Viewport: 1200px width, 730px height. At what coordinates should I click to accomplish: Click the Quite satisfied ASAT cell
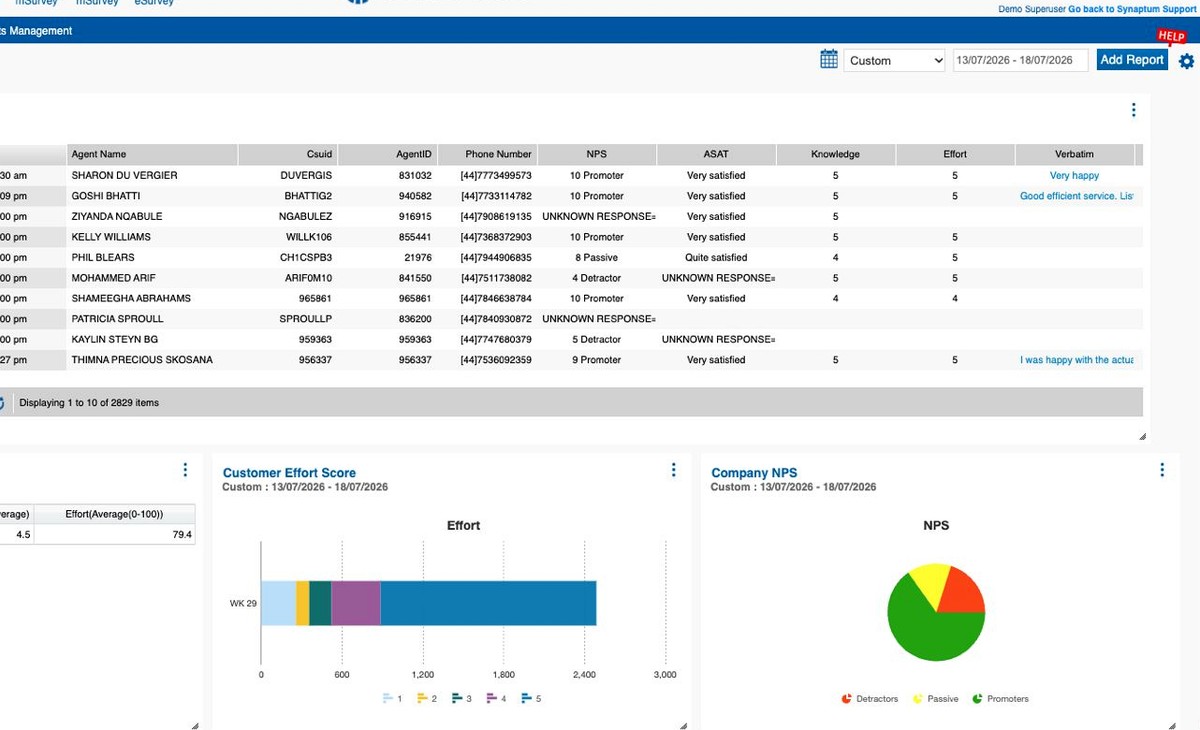click(x=716, y=257)
